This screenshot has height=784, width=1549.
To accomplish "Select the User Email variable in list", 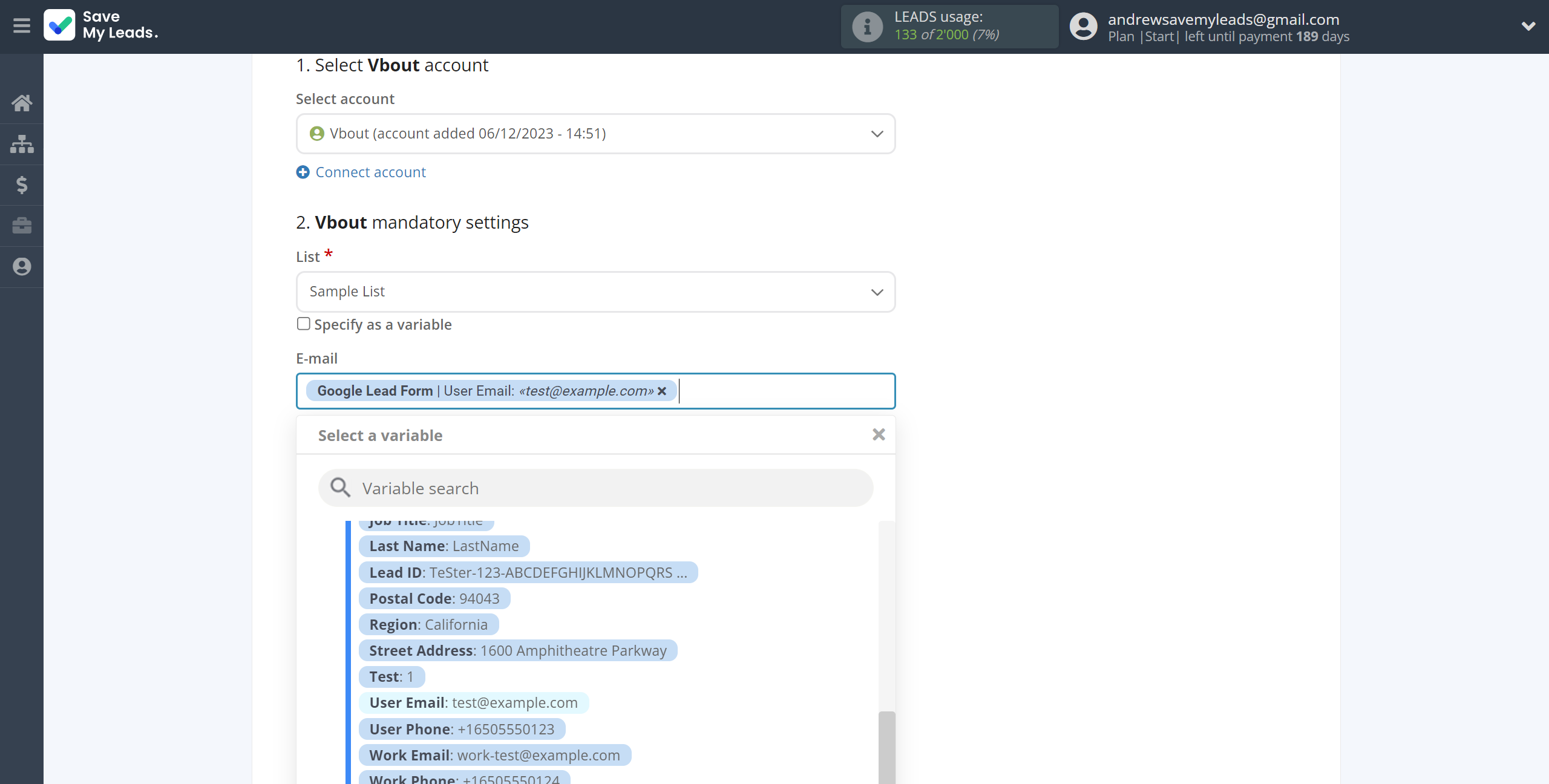I will 474,702.
